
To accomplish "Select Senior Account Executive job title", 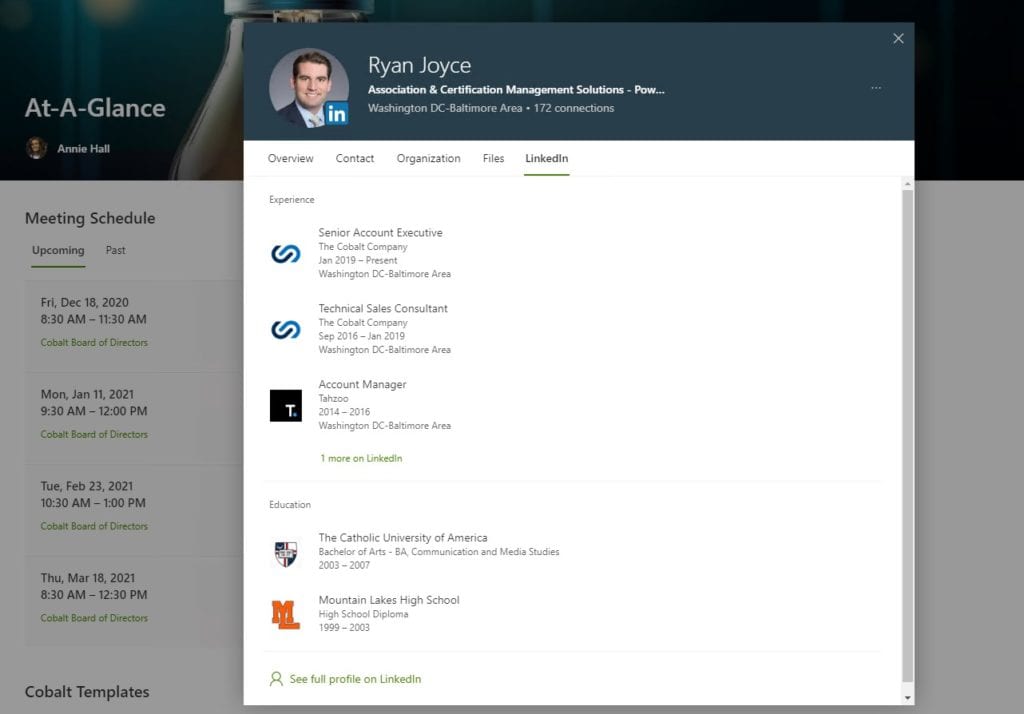I will (x=380, y=233).
